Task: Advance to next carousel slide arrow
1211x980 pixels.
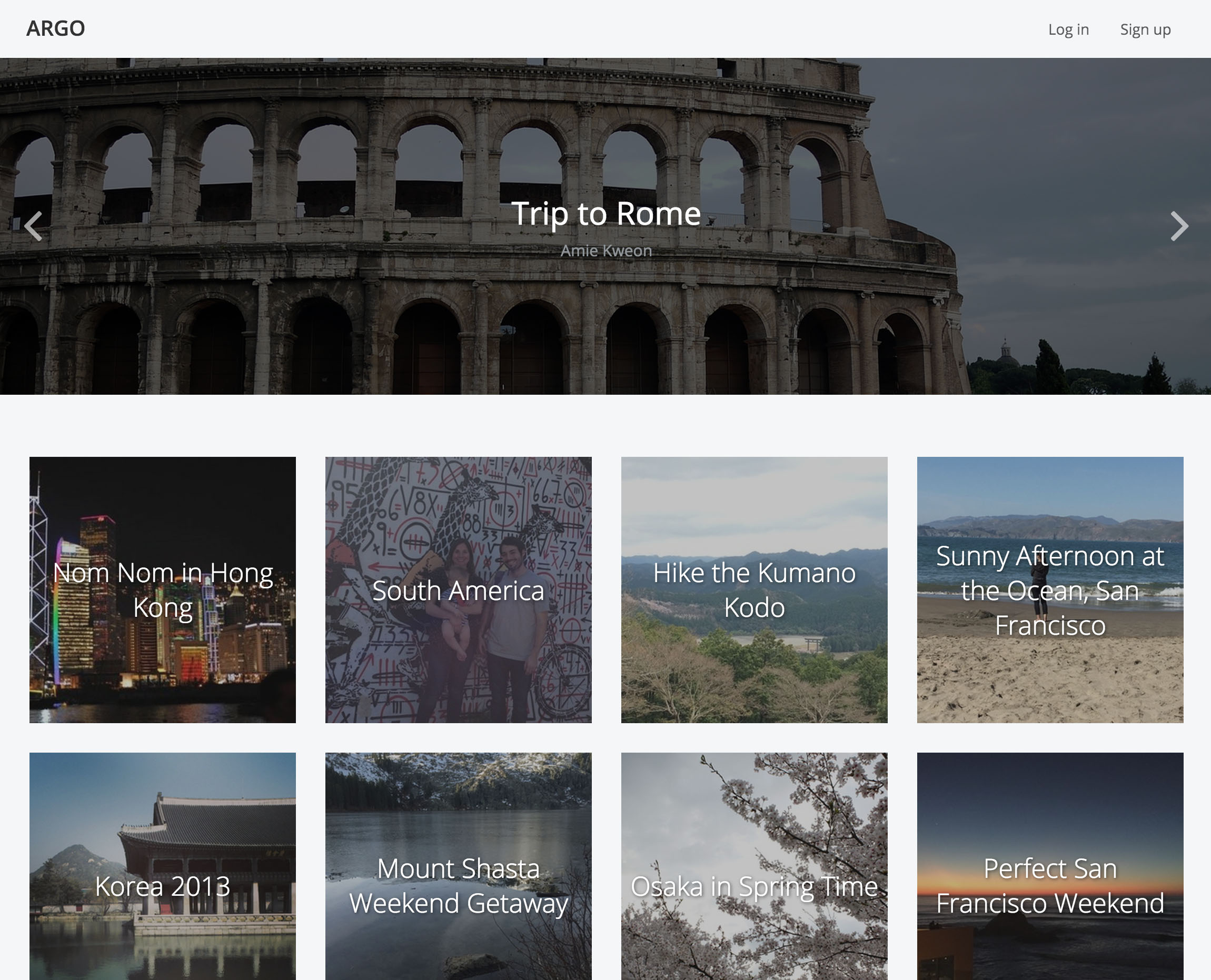Action: (x=1179, y=226)
